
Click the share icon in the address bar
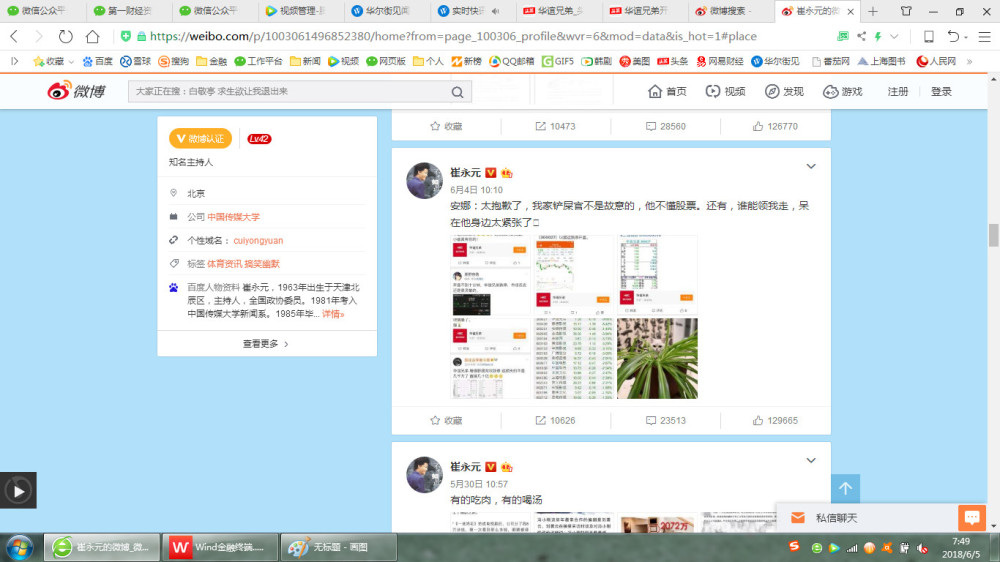[862, 36]
